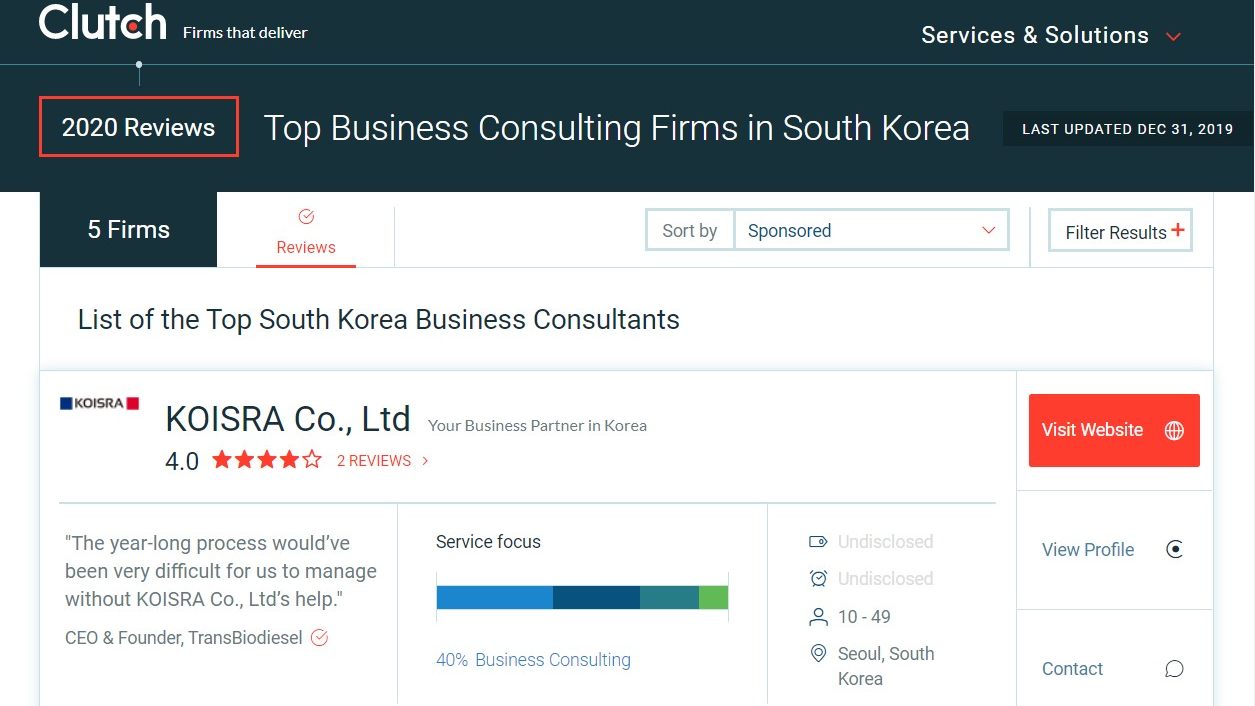The image size is (1255, 706).
Task: Click the verified checkmark beside TransBiodiesel
Action: pyautogui.click(x=320, y=637)
